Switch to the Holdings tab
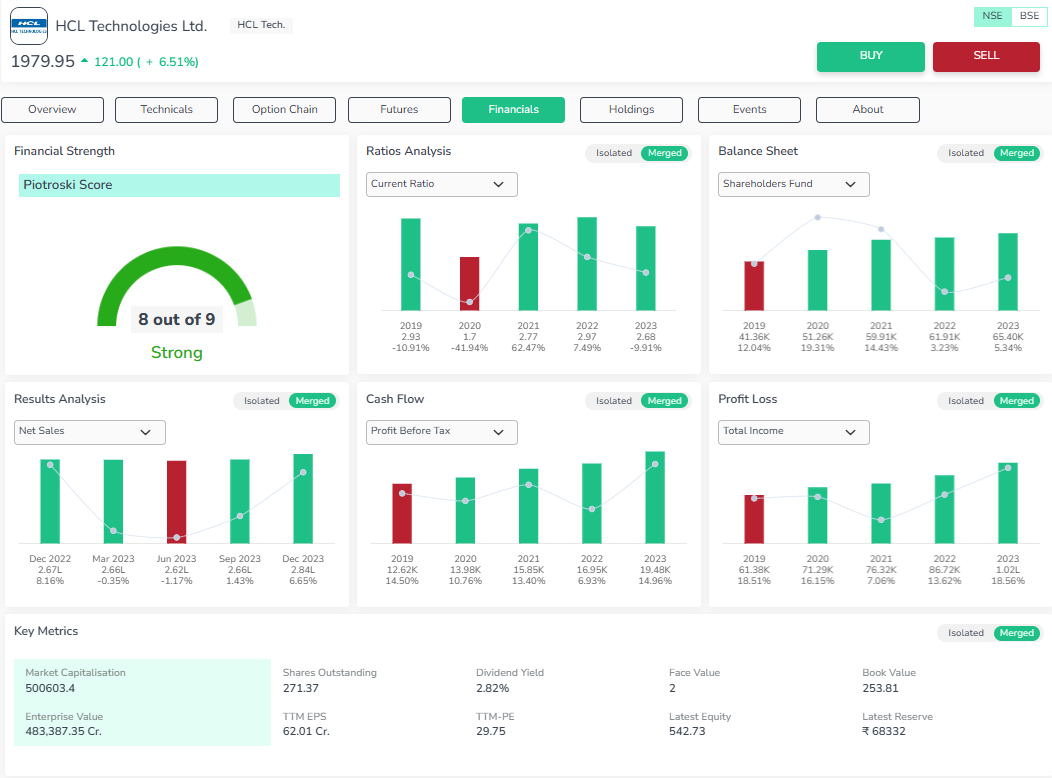Screen dimensions: 1052x778 [631, 110]
